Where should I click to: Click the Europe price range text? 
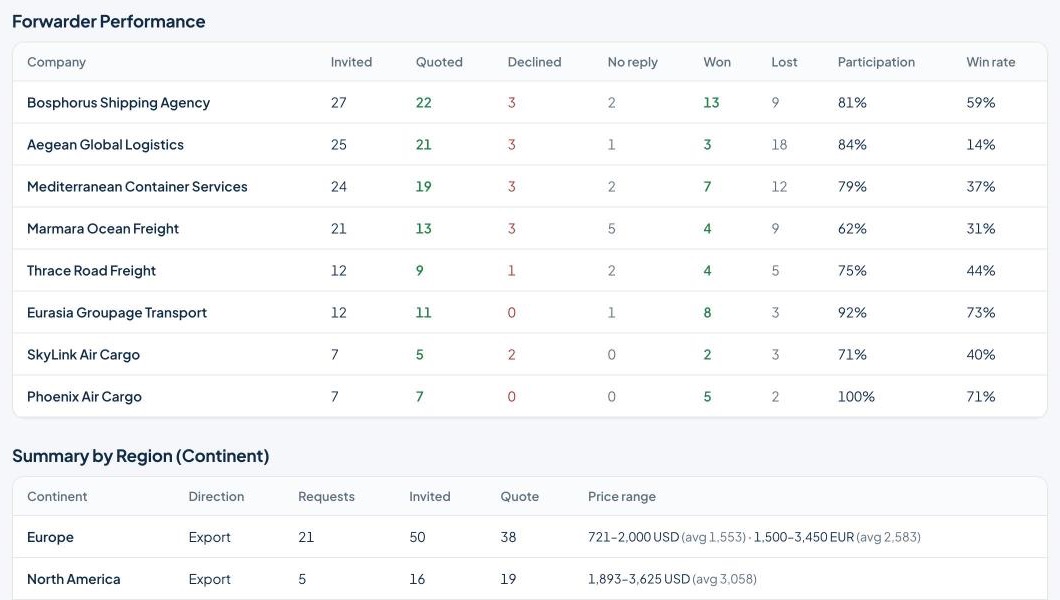754,537
